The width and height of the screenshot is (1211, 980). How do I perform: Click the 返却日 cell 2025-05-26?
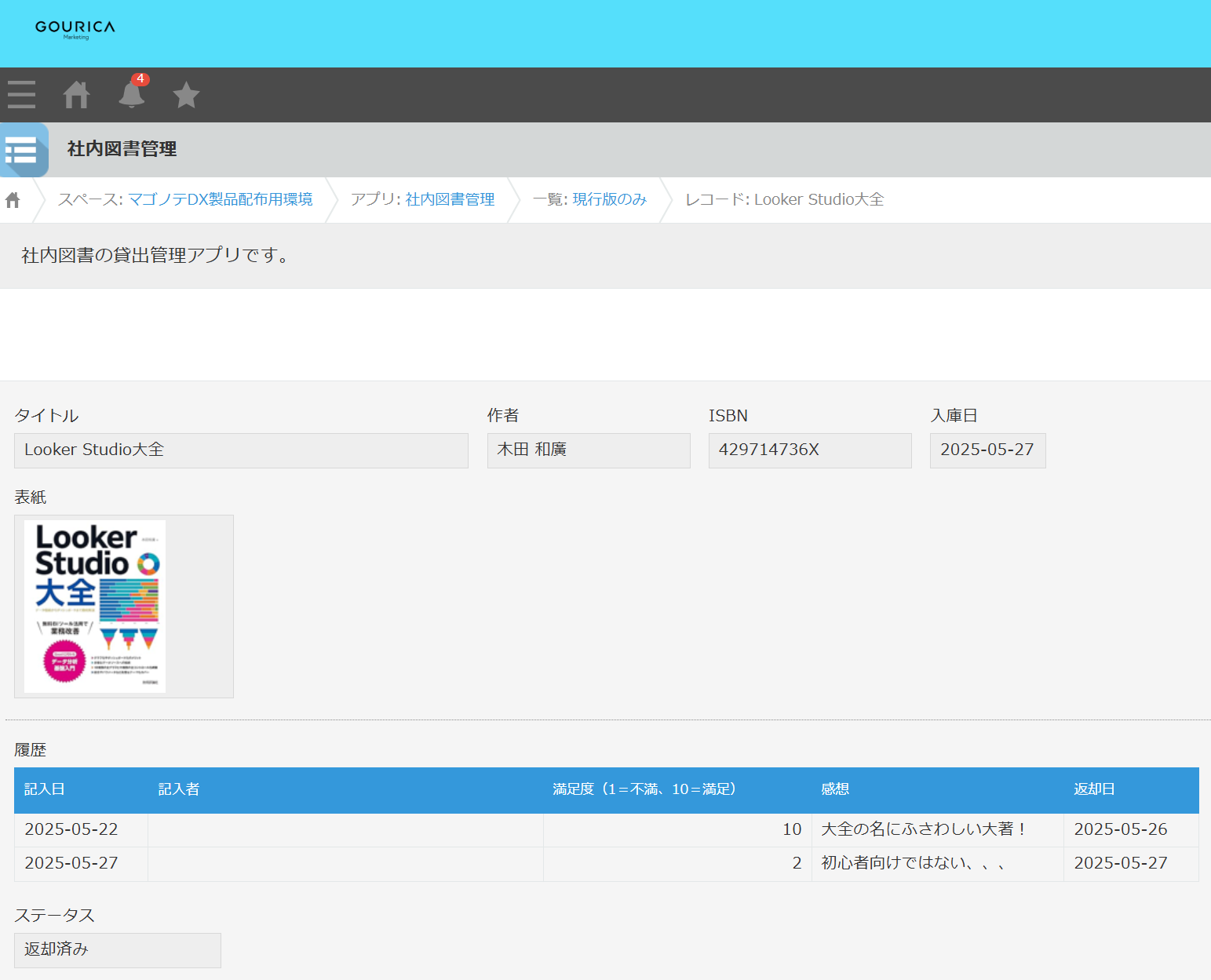point(1131,830)
